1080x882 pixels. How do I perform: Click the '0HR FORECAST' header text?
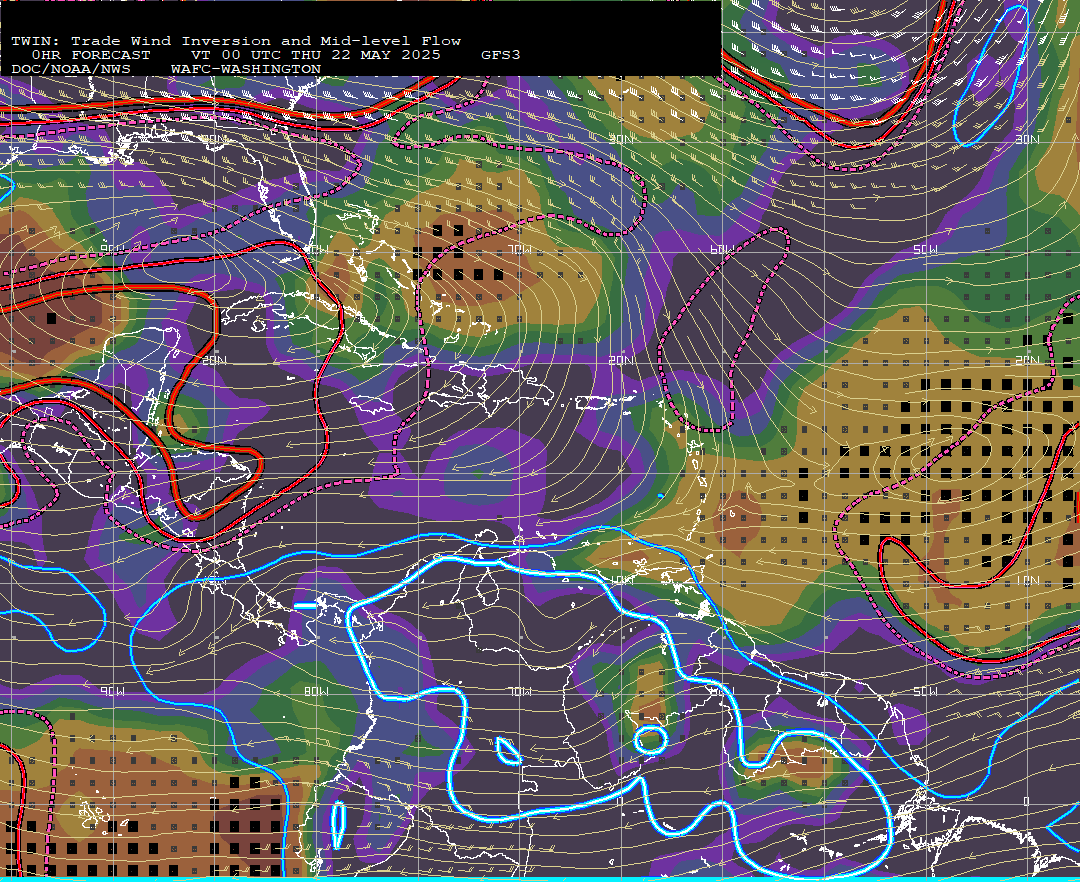(x=91, y=55)
